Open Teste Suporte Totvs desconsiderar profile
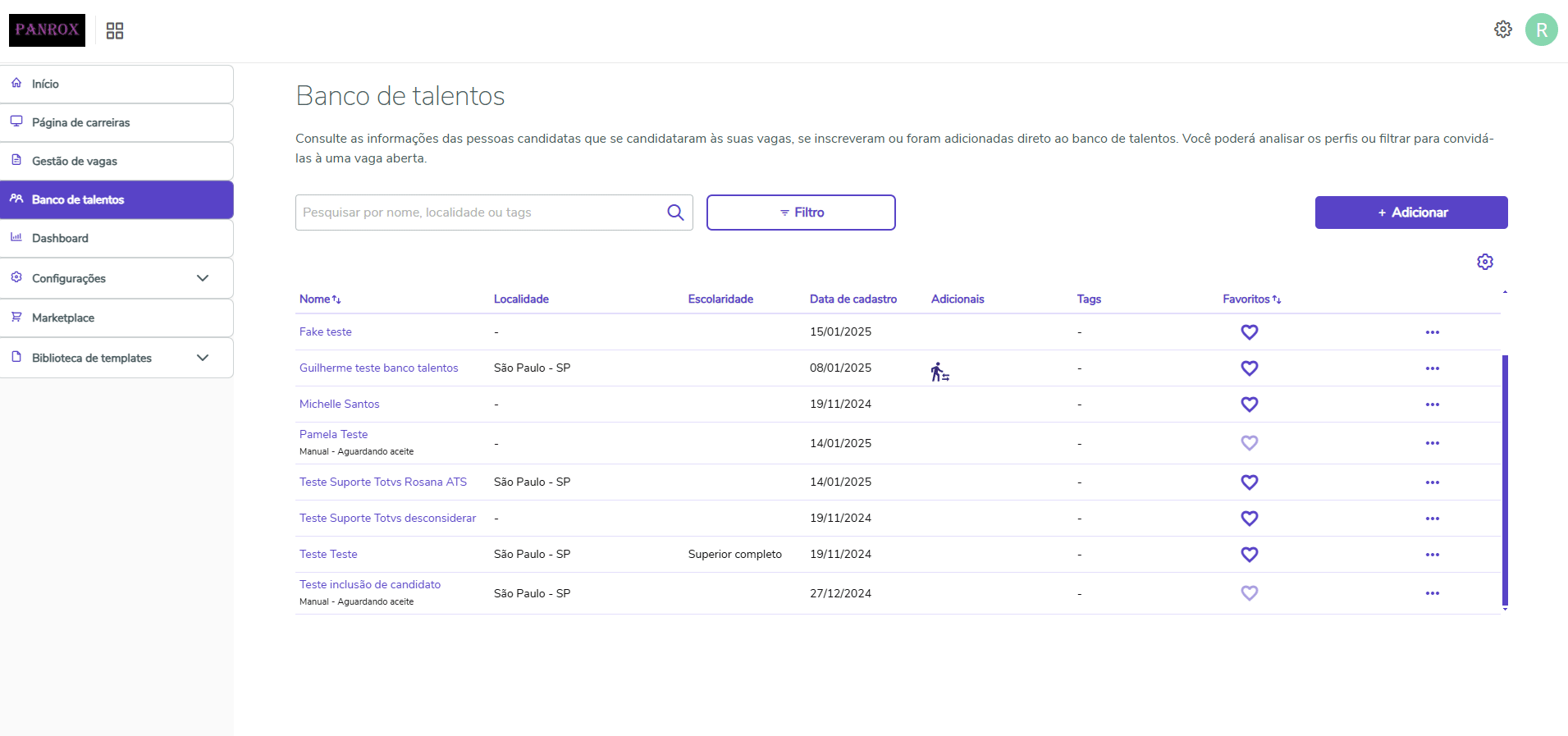 pyautogui.click(x=388, y=519)
